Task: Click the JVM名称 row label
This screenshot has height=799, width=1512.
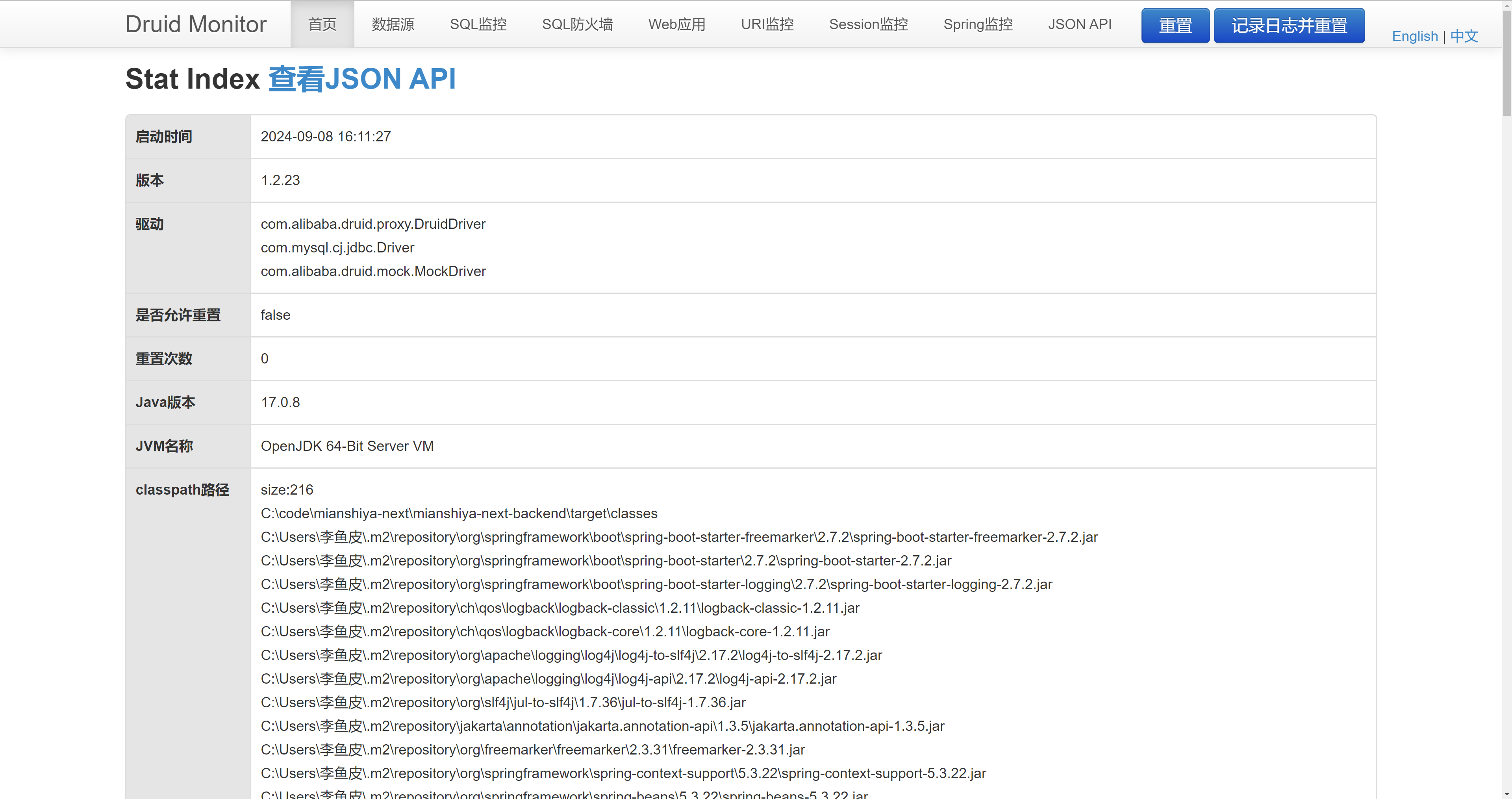Action: point(164,446)
